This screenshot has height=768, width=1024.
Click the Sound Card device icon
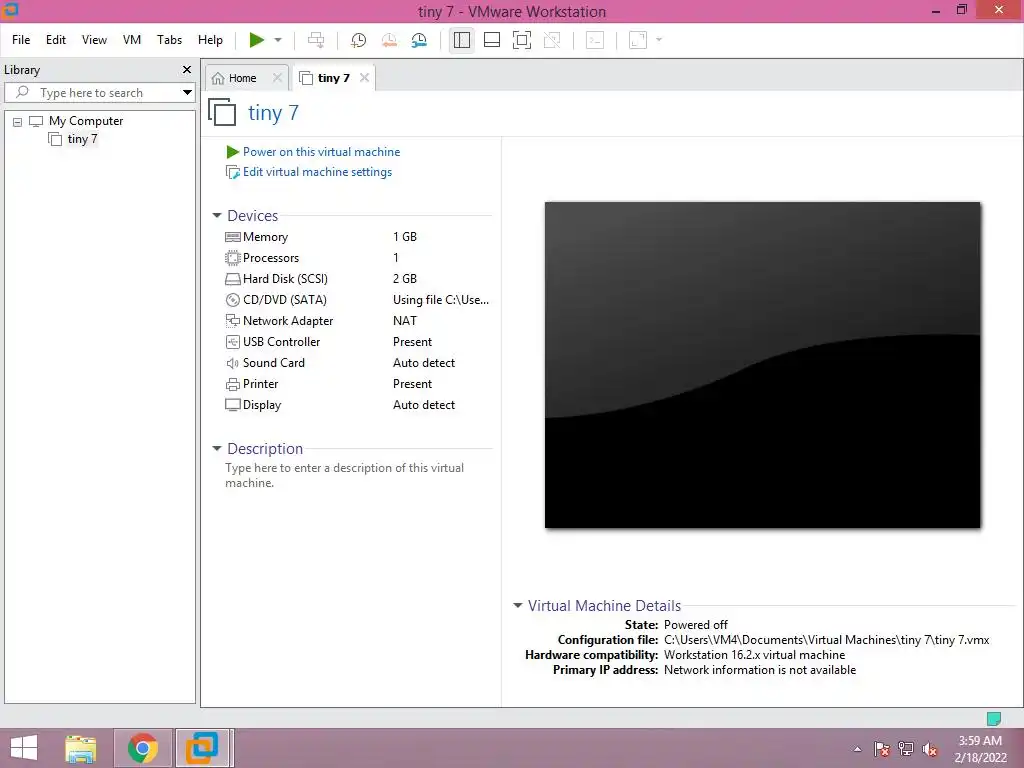232,363
